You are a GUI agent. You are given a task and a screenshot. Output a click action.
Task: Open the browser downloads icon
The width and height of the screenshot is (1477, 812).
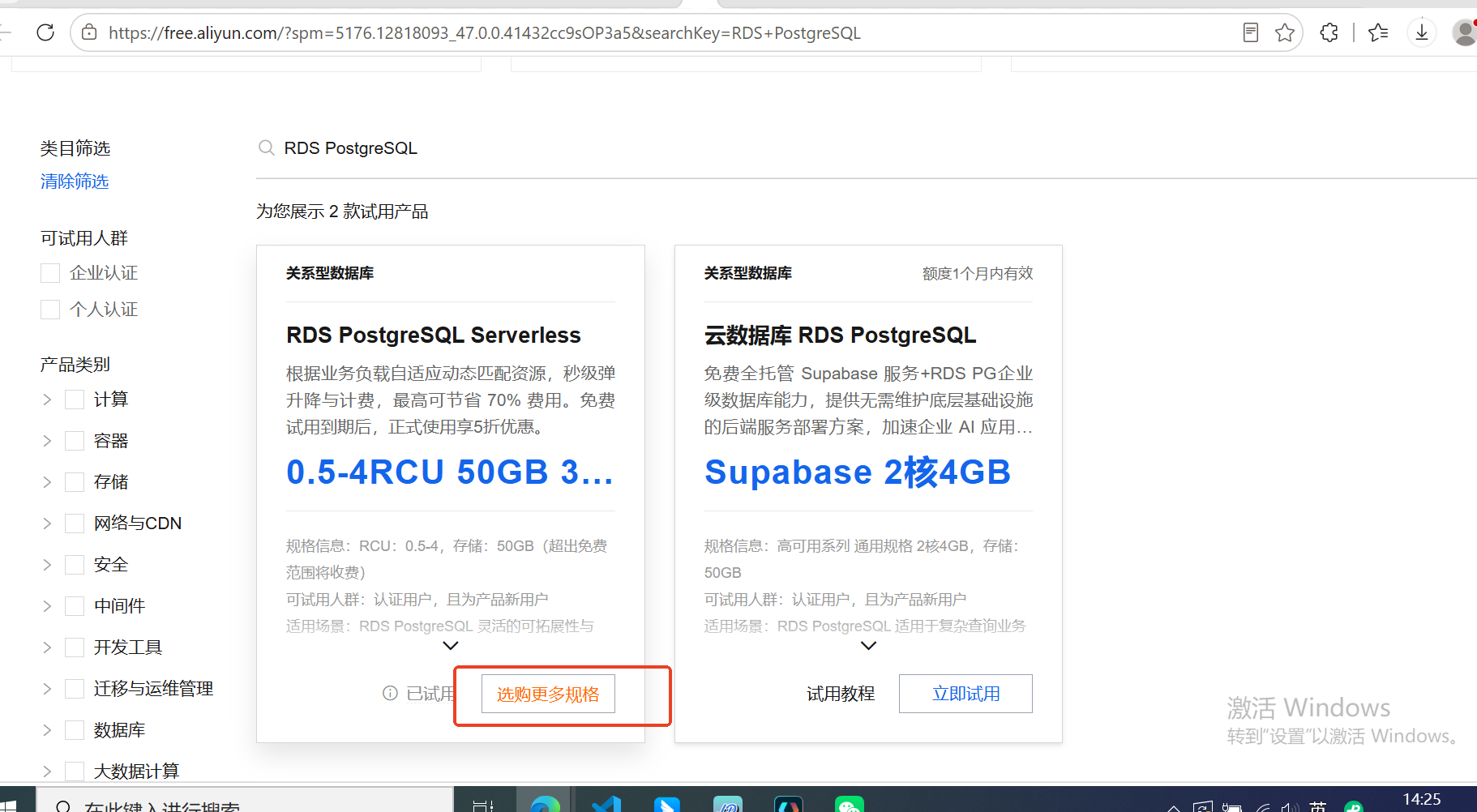tap(1422, 32)
